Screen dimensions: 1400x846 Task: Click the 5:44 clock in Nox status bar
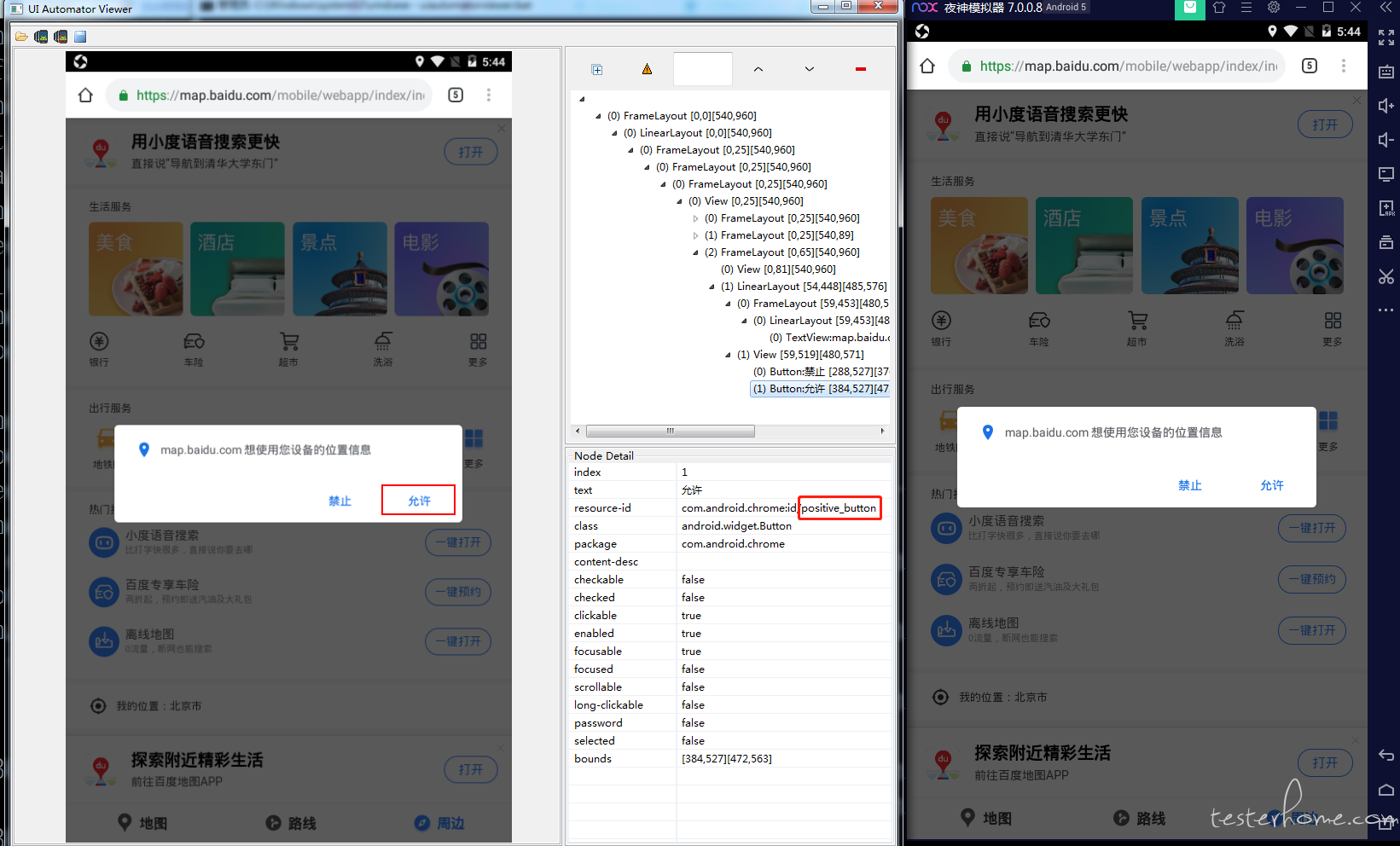pos(1349,32)
